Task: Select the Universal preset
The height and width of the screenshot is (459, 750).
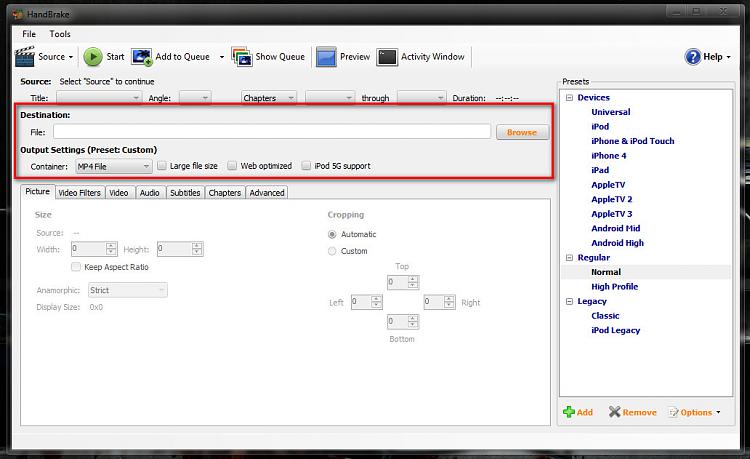Action: click(611, 112)
